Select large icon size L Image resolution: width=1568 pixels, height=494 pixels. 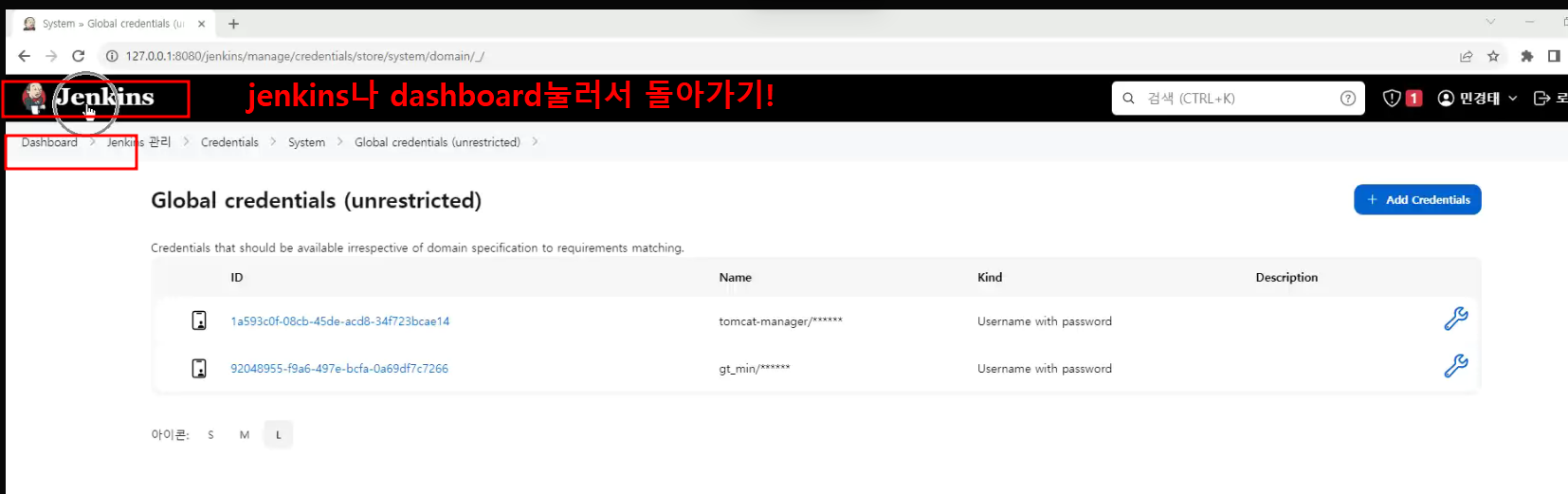278,435
